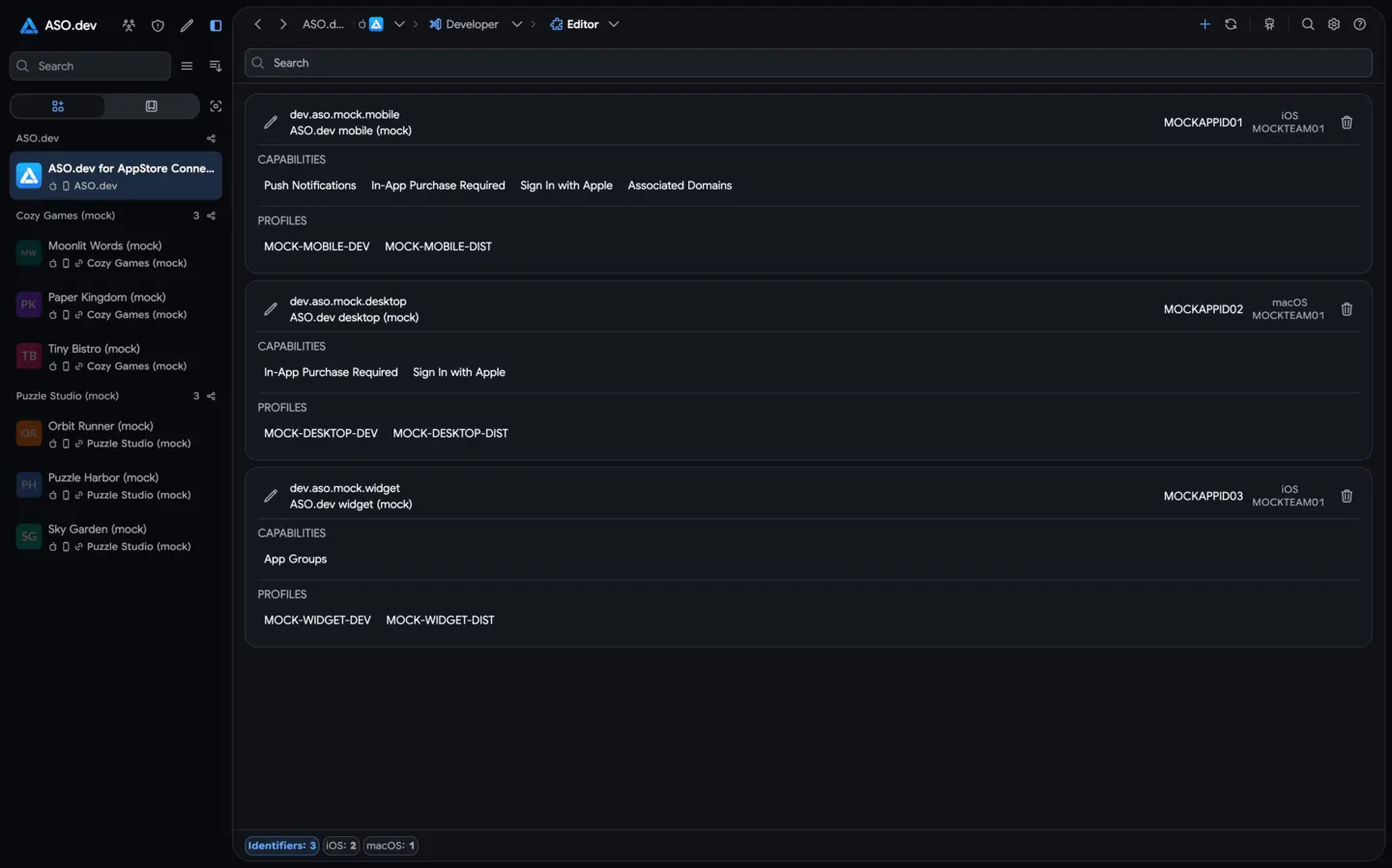The height and width of the screenshot is (868, 1392).
Task: Click share icon next to ASO.dev group
Action: click(x=211, y=138)
